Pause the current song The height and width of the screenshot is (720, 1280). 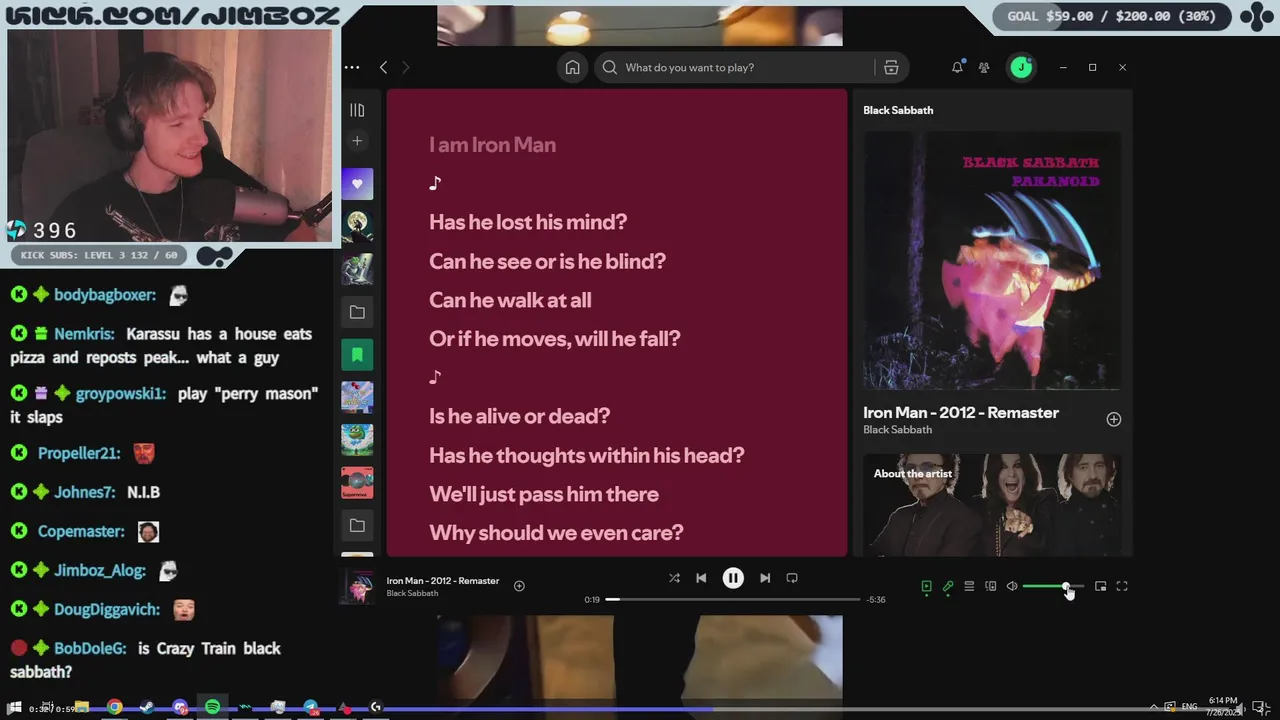733,578
